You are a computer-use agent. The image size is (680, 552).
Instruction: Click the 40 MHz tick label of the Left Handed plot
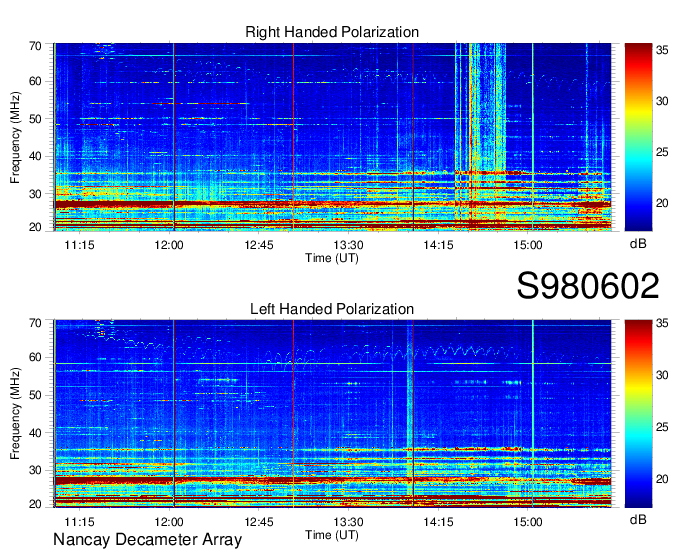tap(35, 433)
